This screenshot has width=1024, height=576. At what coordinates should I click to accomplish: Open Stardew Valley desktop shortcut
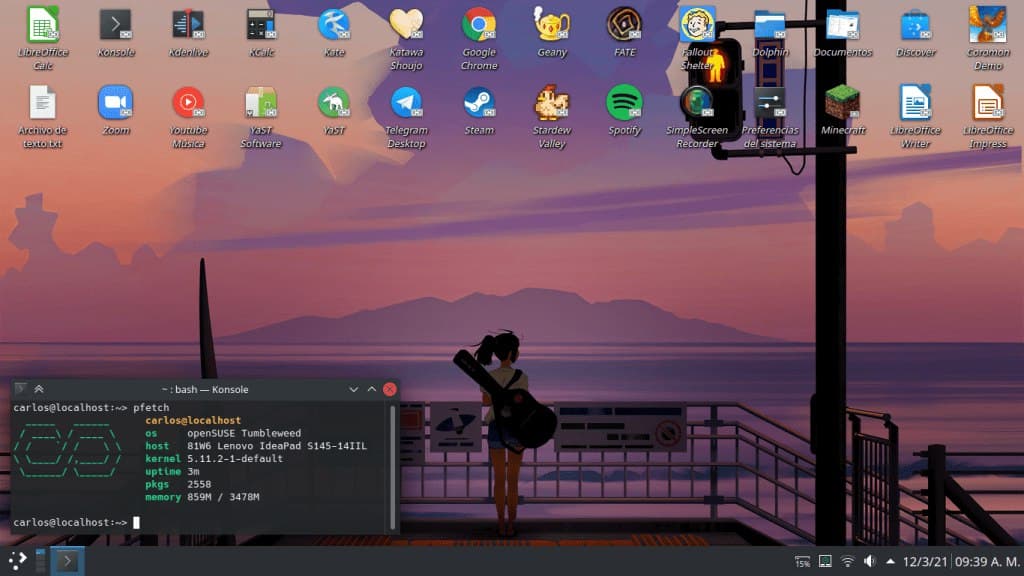pos(551,103)
